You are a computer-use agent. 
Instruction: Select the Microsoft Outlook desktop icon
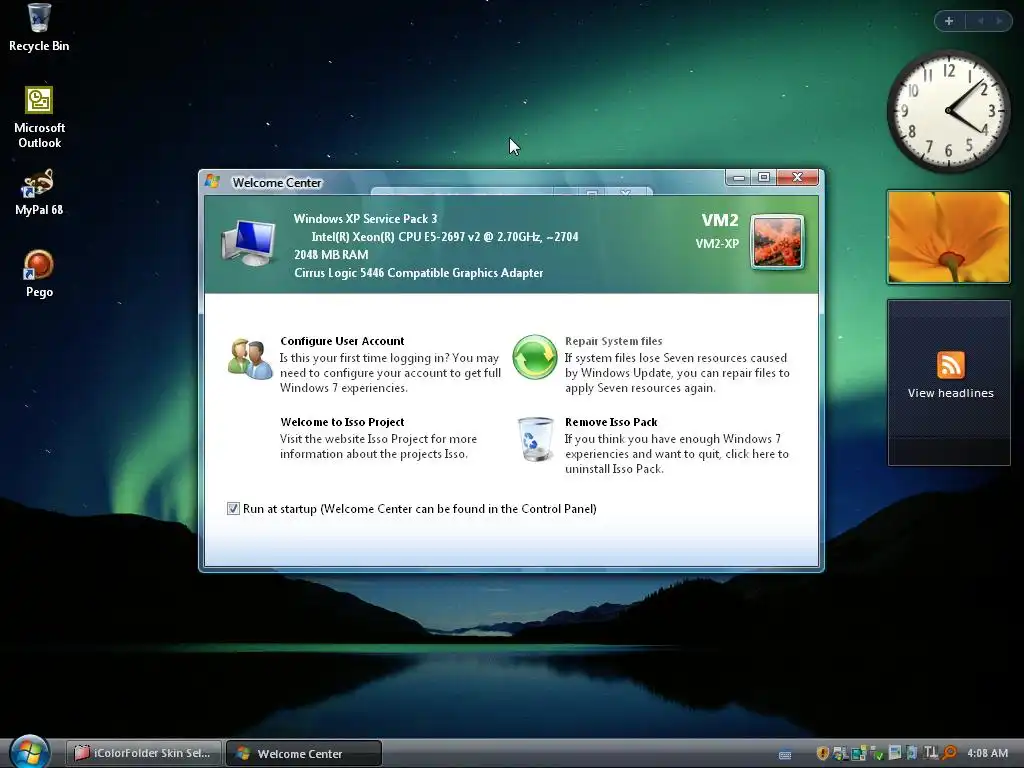point(39,118)
